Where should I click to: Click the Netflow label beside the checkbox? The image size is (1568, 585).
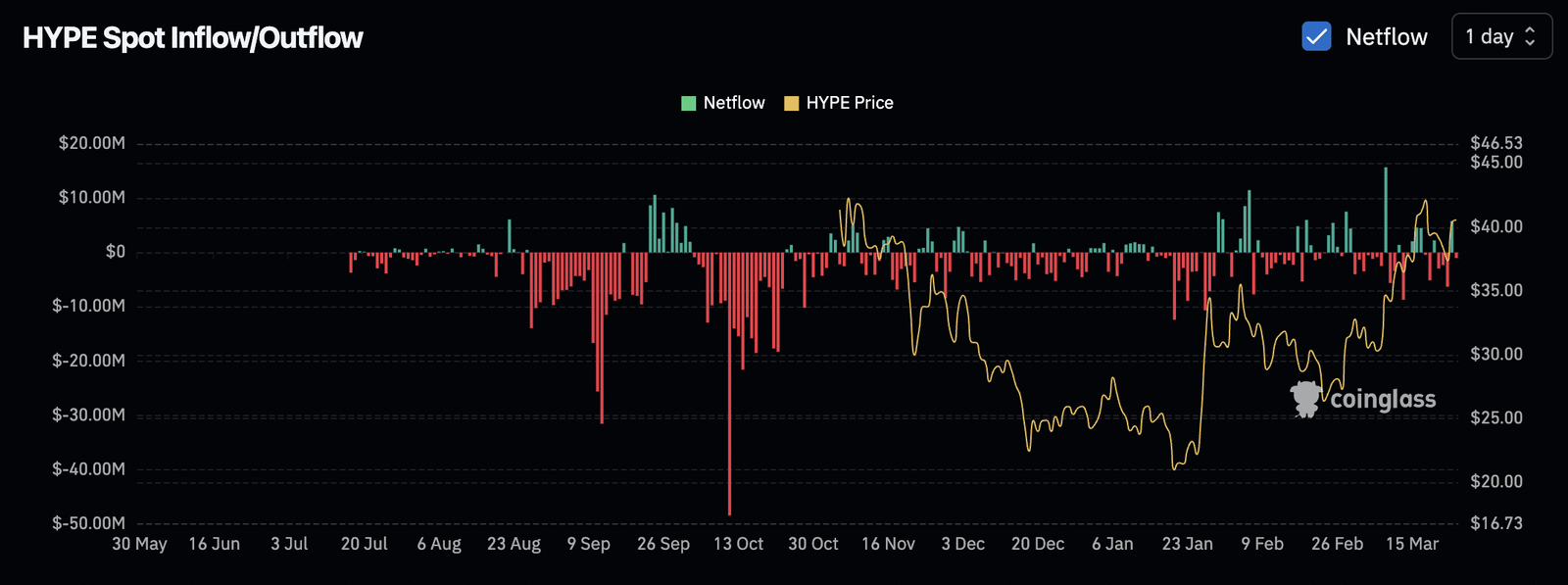(1386, 37)
